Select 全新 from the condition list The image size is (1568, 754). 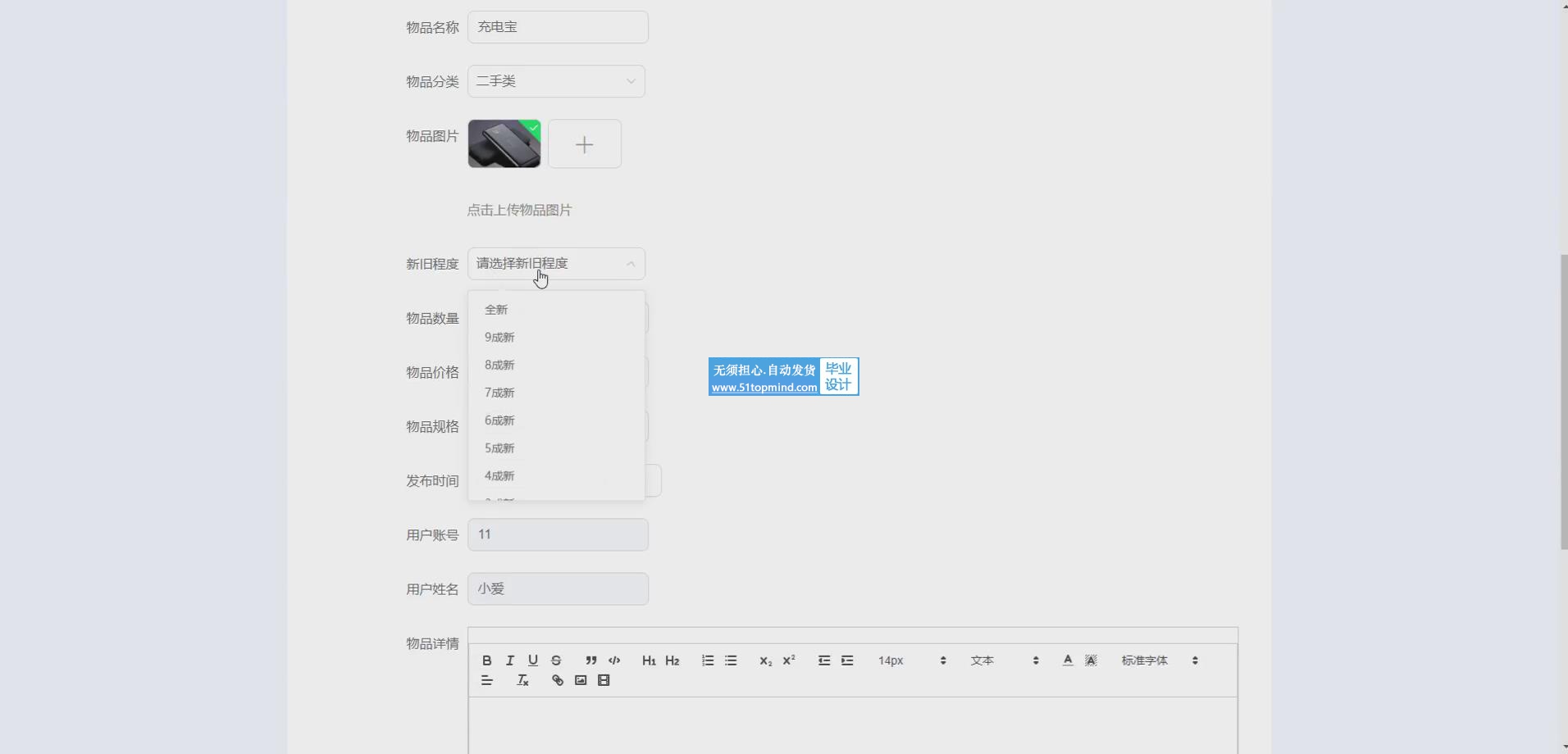pos(496,310)
